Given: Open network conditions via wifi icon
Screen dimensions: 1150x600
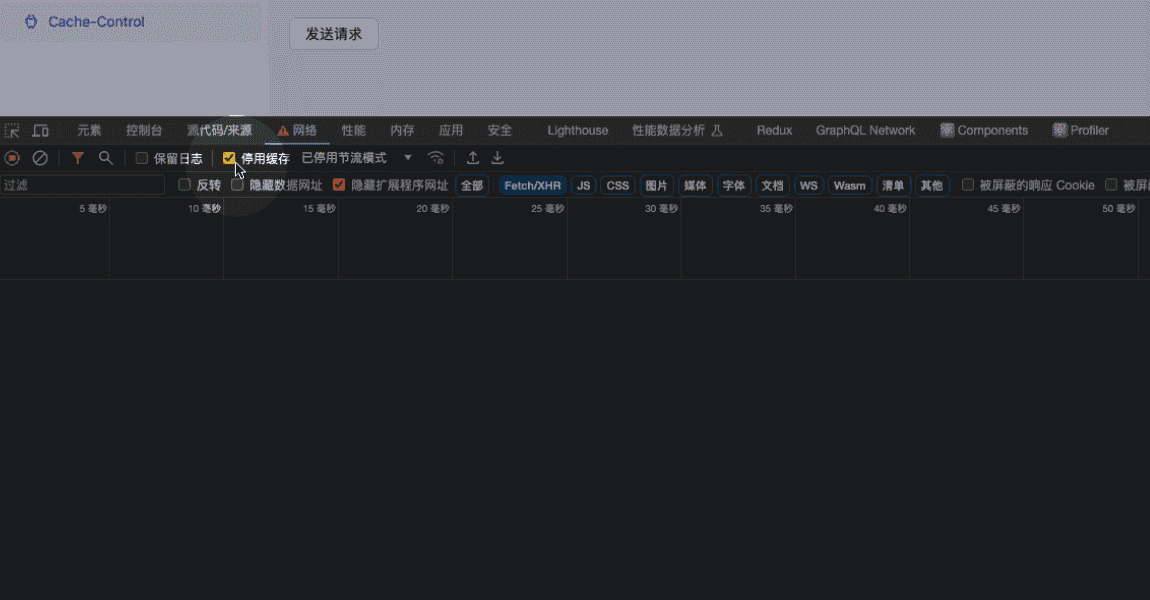Looking at the screenshot, I should point(436,158).
